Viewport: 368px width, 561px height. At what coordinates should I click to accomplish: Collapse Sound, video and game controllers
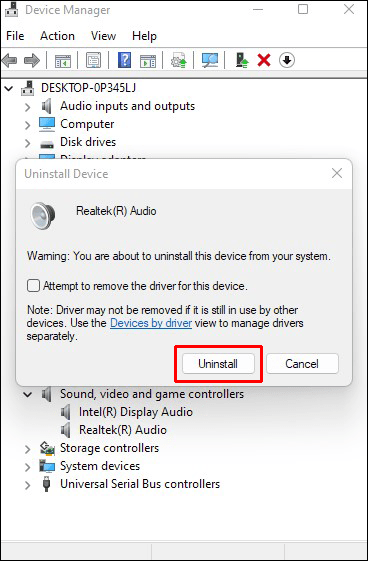coord(27,395)
